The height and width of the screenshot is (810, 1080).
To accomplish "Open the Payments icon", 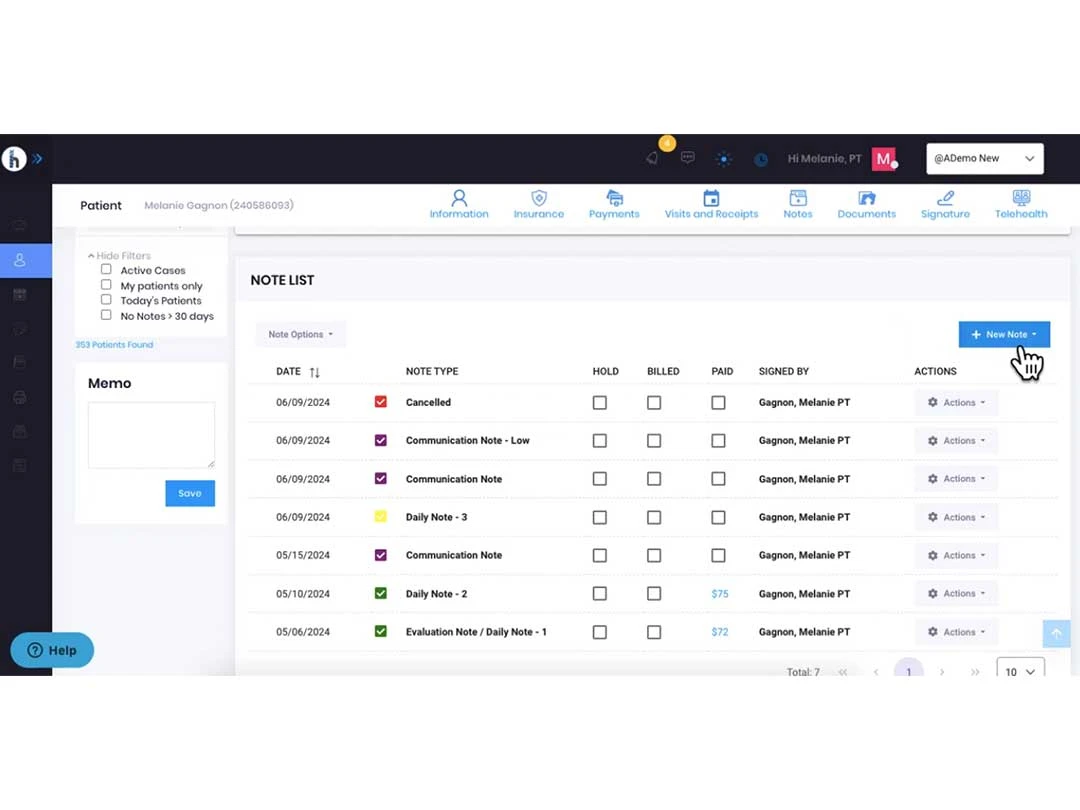I will coord(614,198).
